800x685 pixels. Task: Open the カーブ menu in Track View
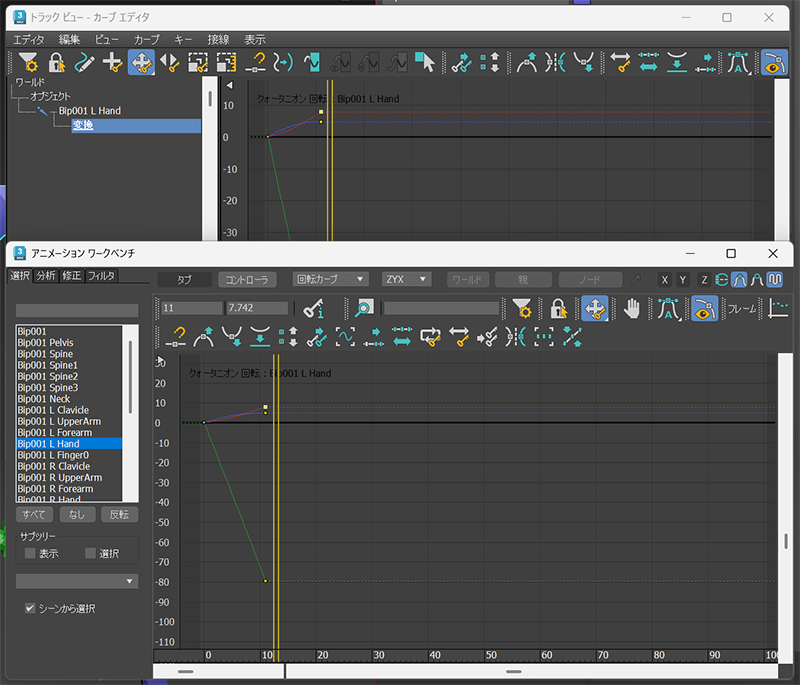tap(146, 39)
